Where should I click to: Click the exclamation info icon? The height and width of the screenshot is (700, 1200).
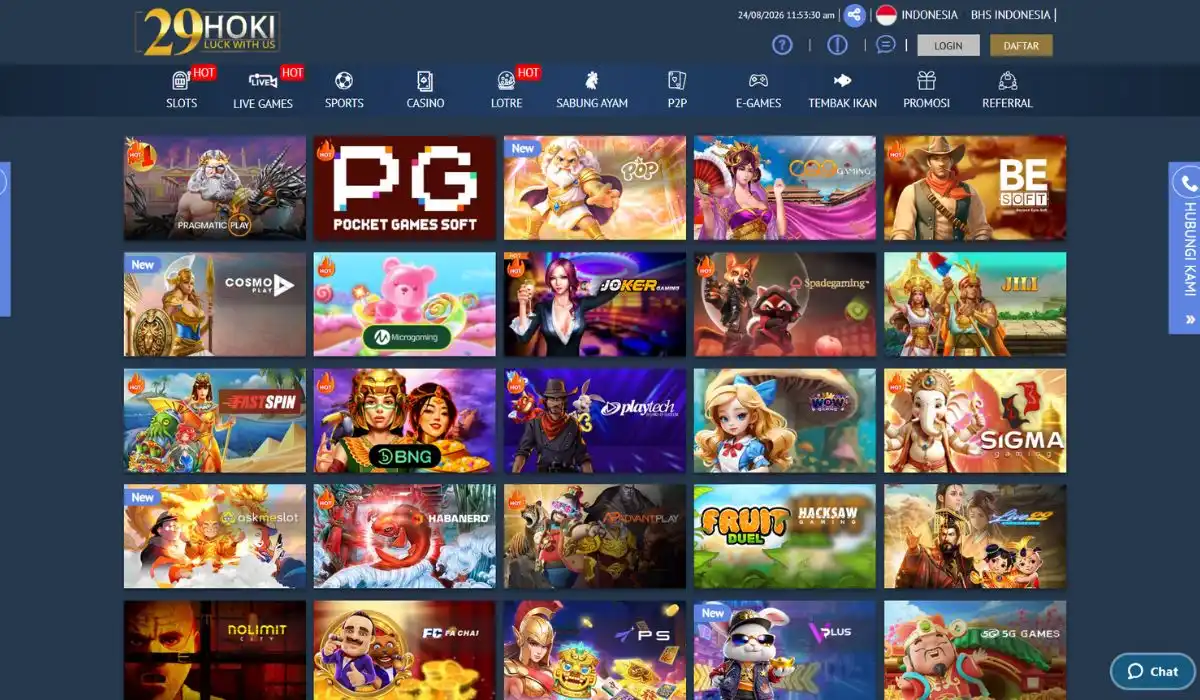tap(838, 45)
